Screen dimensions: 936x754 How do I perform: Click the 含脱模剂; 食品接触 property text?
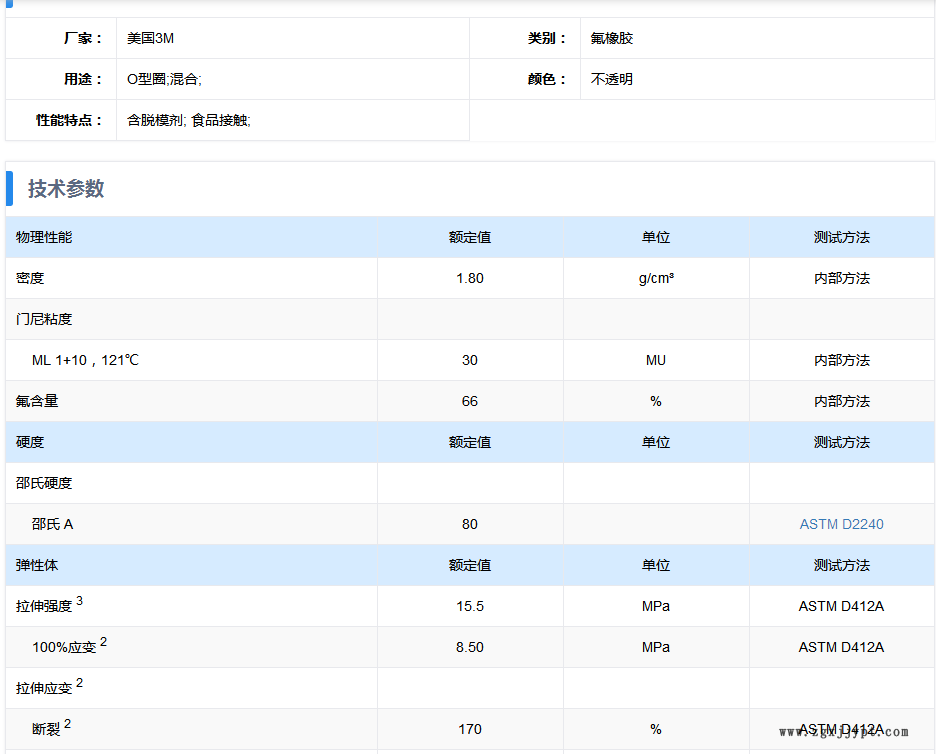188,120
